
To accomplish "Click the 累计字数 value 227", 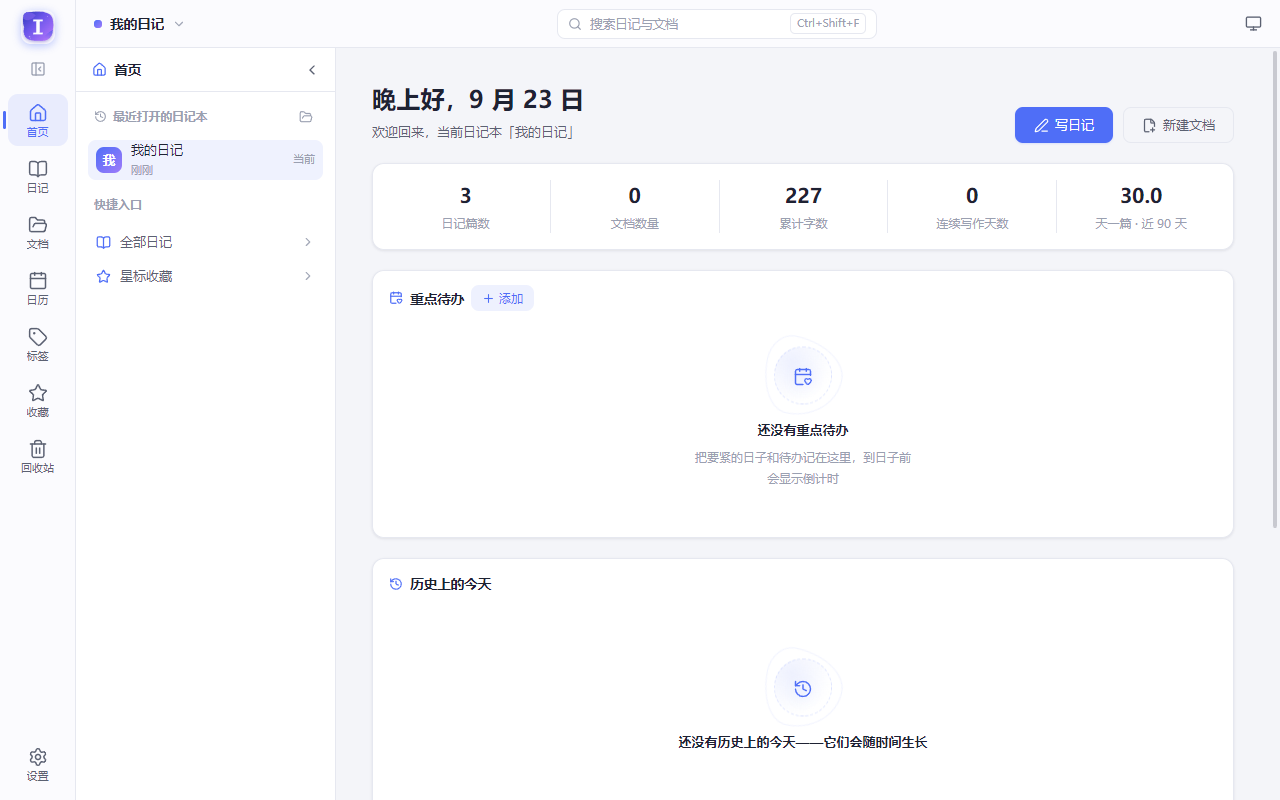I will (804, 196).
